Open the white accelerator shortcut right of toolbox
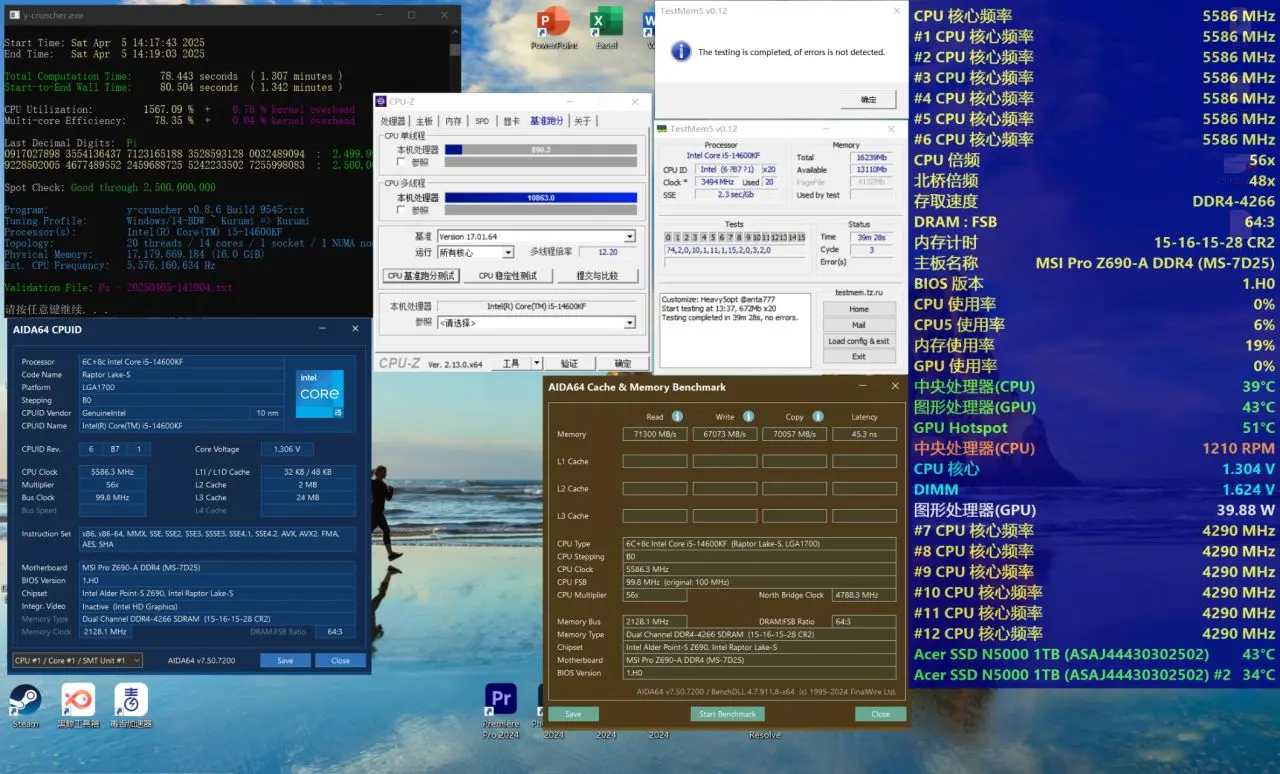This screenshot has width=1280, height=774. pos(131,704)
